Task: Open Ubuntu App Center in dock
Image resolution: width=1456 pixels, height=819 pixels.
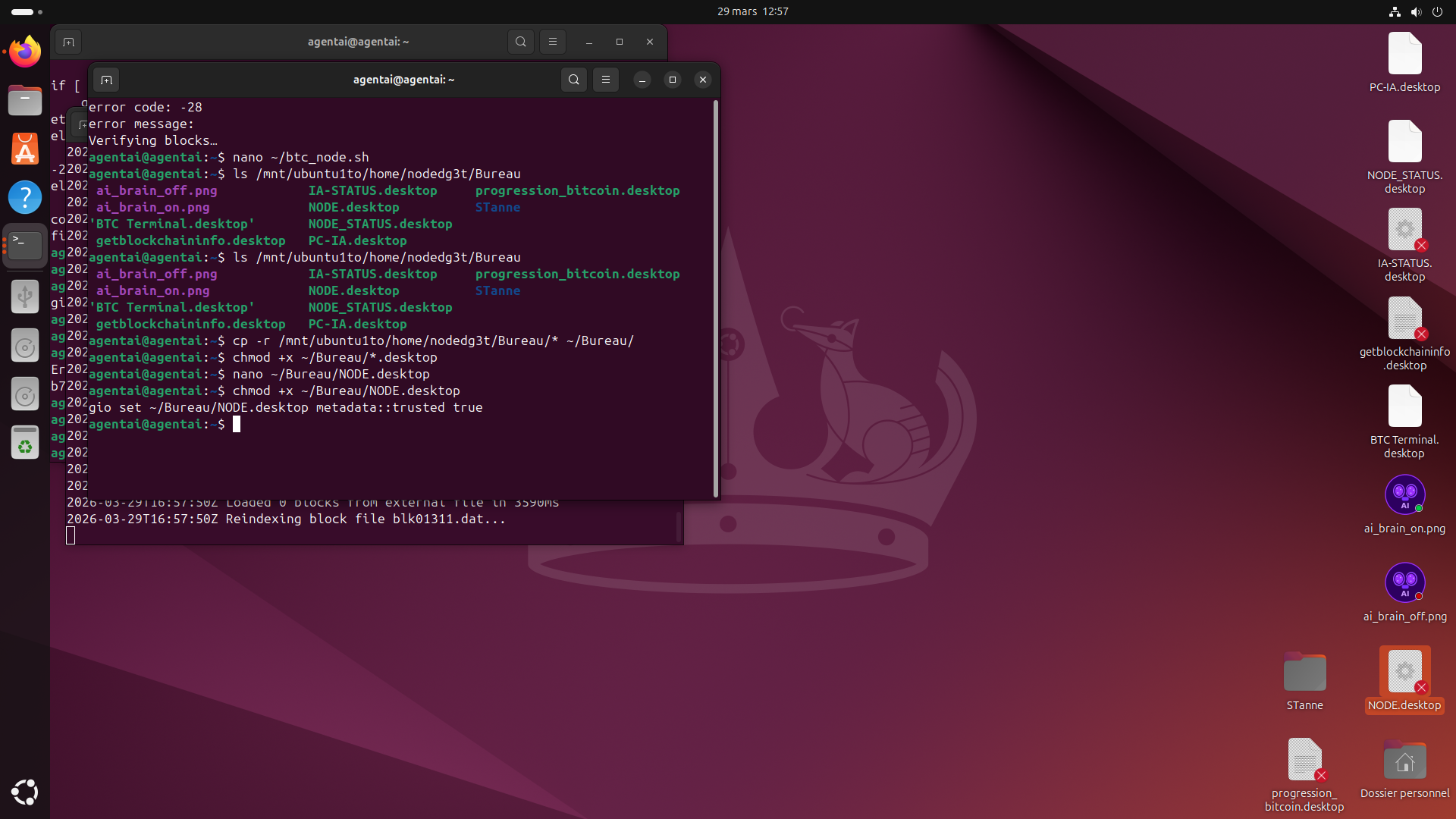Action: point(25,149)
